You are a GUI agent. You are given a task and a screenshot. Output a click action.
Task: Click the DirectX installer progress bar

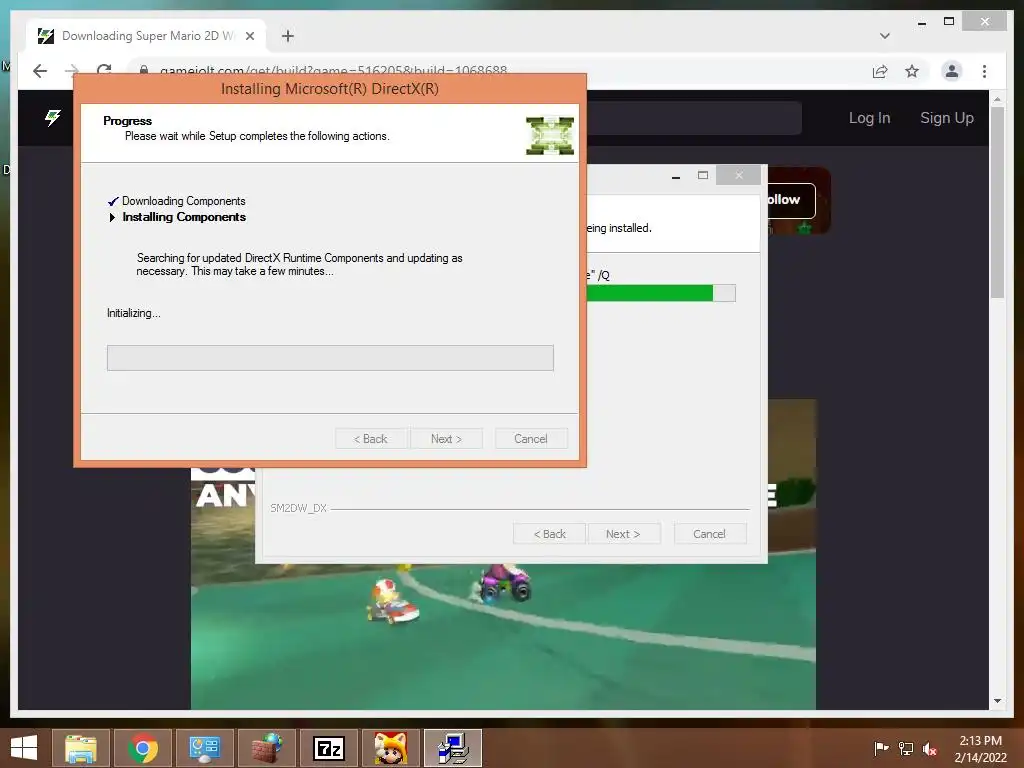pos(330,358)
